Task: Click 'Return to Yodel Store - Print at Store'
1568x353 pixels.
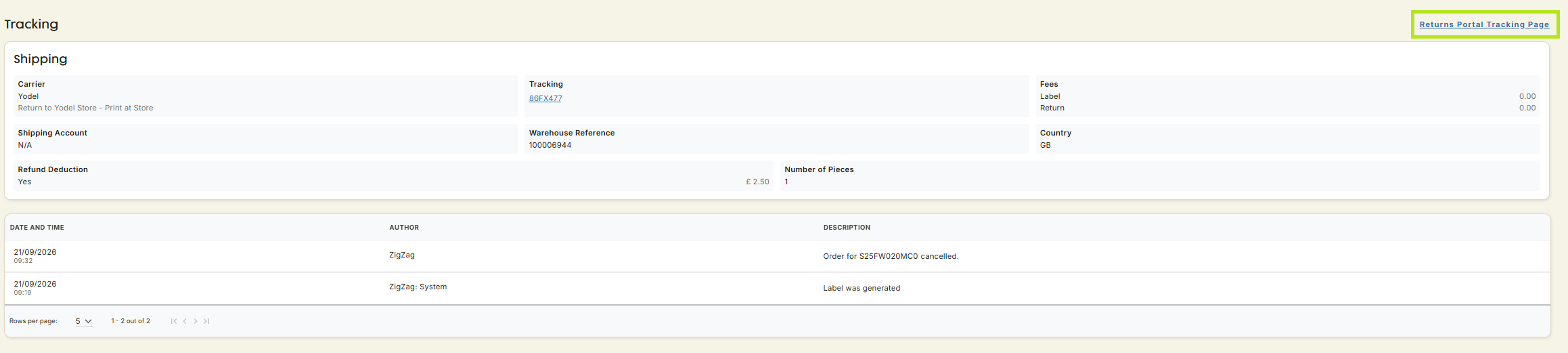Action: point(85,108)
